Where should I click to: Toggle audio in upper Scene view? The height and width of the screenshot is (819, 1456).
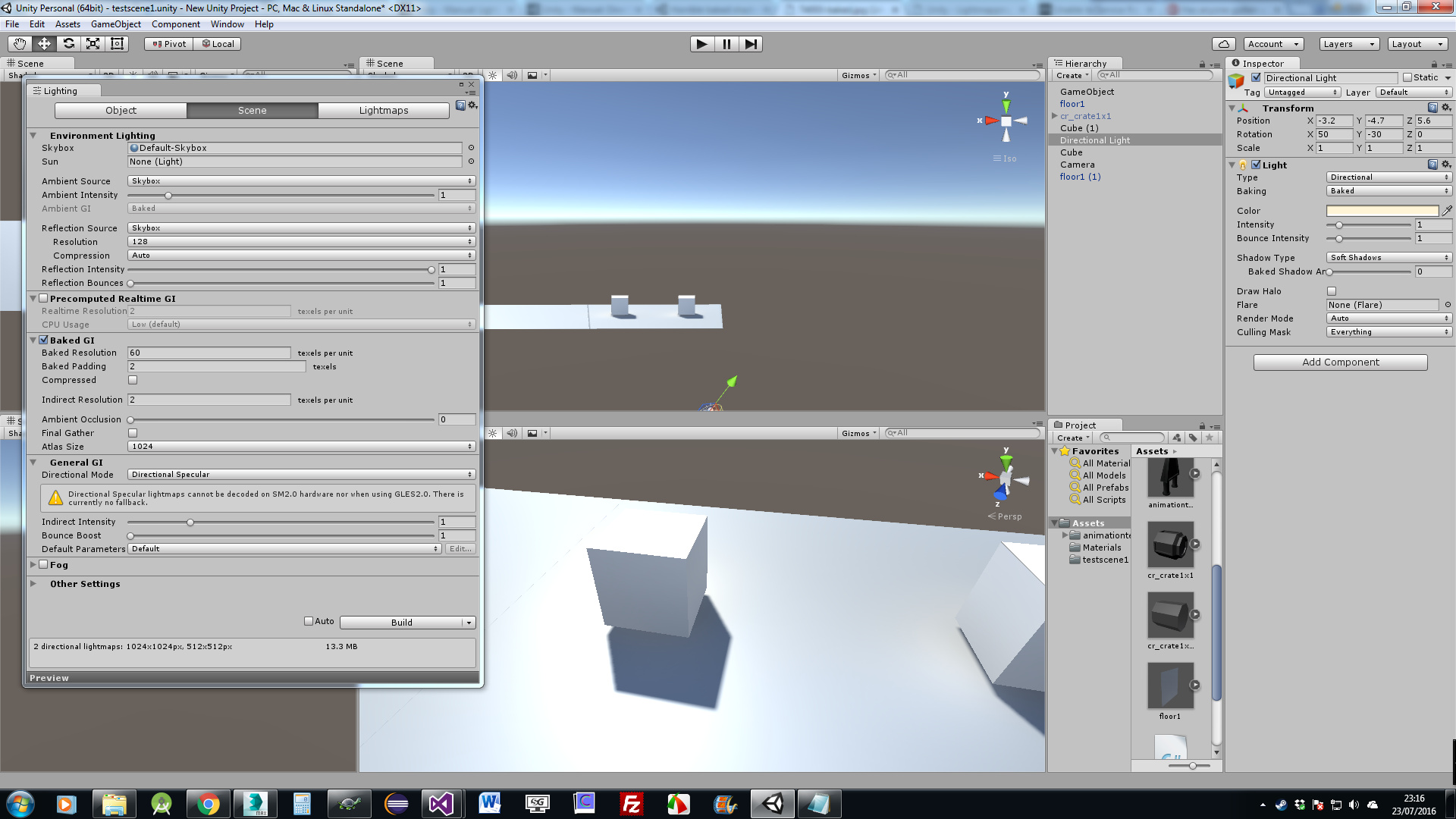pos(512,75)
